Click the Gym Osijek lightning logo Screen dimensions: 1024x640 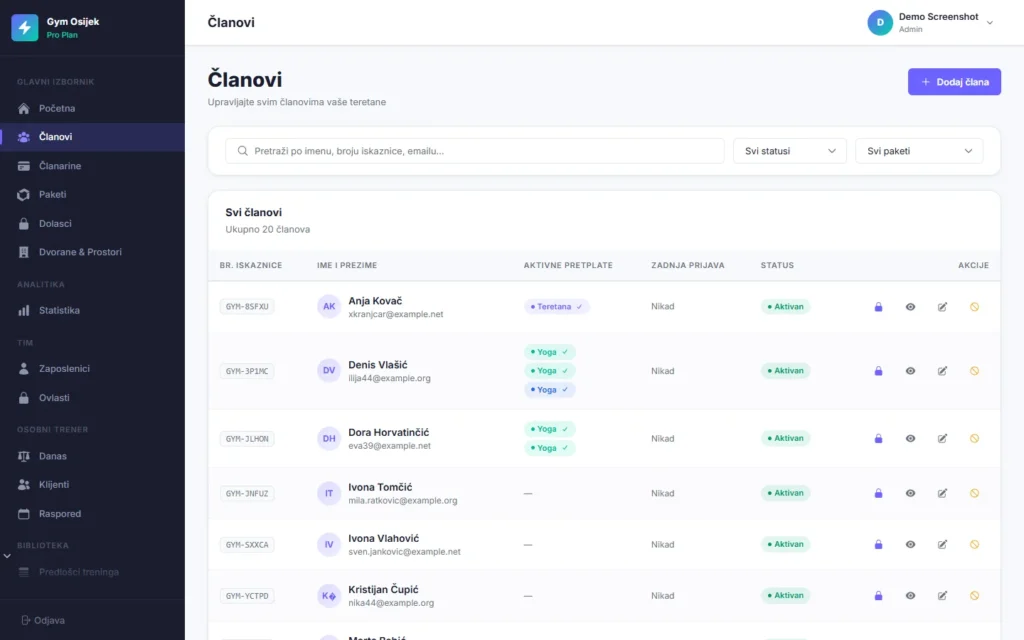tap(25, 28)
